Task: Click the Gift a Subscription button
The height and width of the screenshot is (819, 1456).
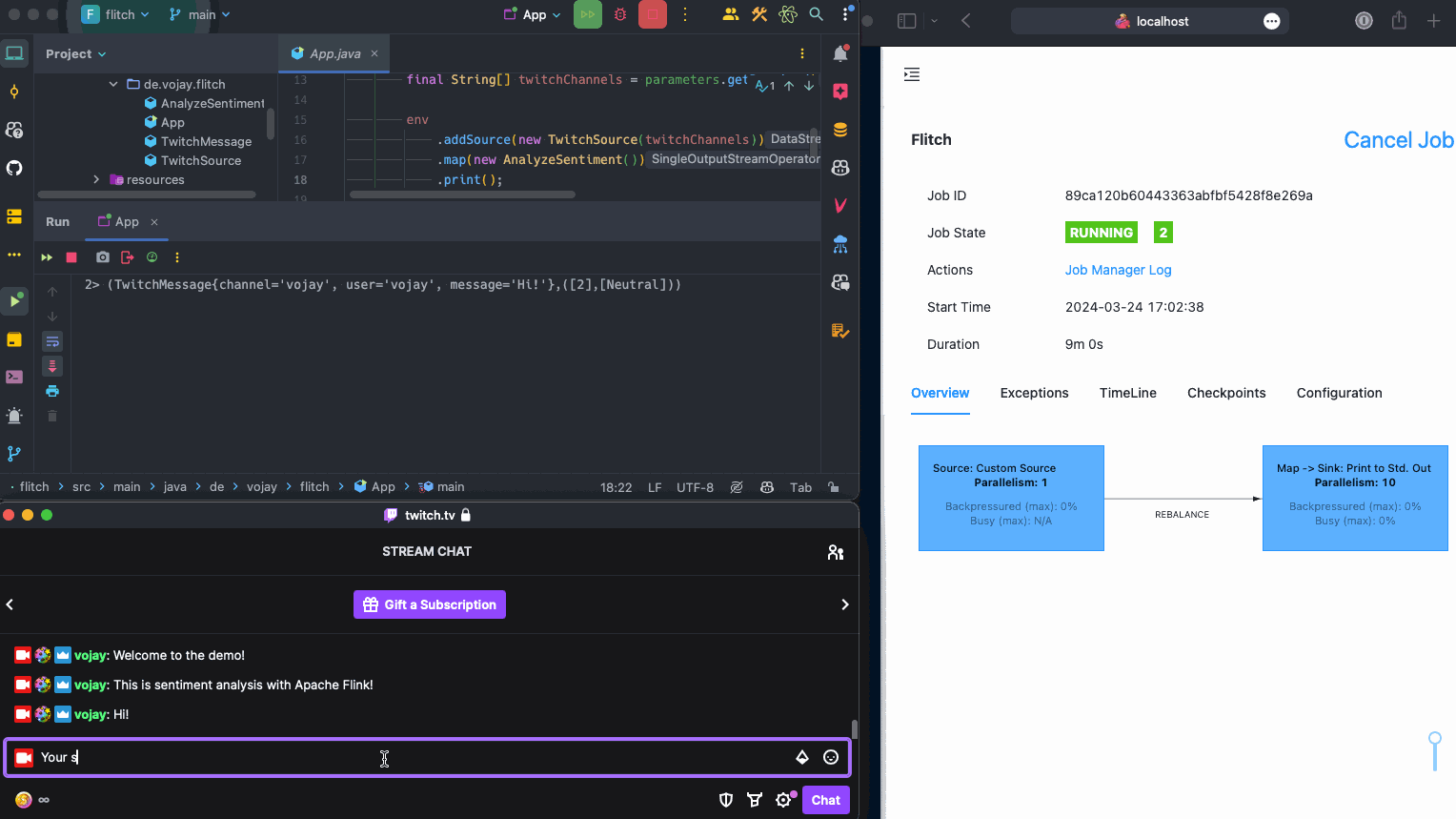Action: coord(430,604)
